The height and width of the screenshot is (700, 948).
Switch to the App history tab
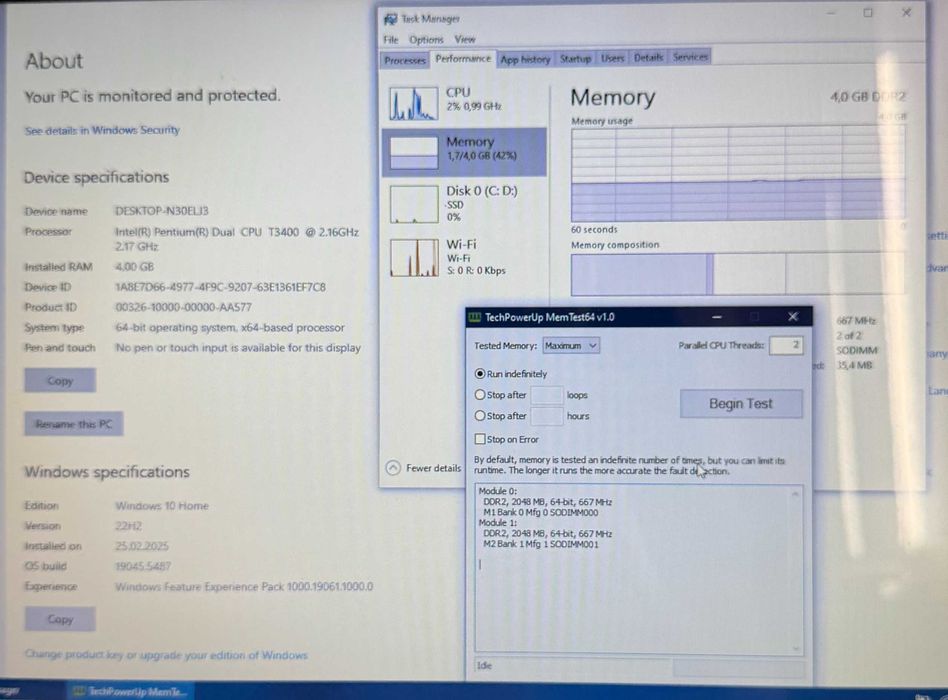coord(525,59)
